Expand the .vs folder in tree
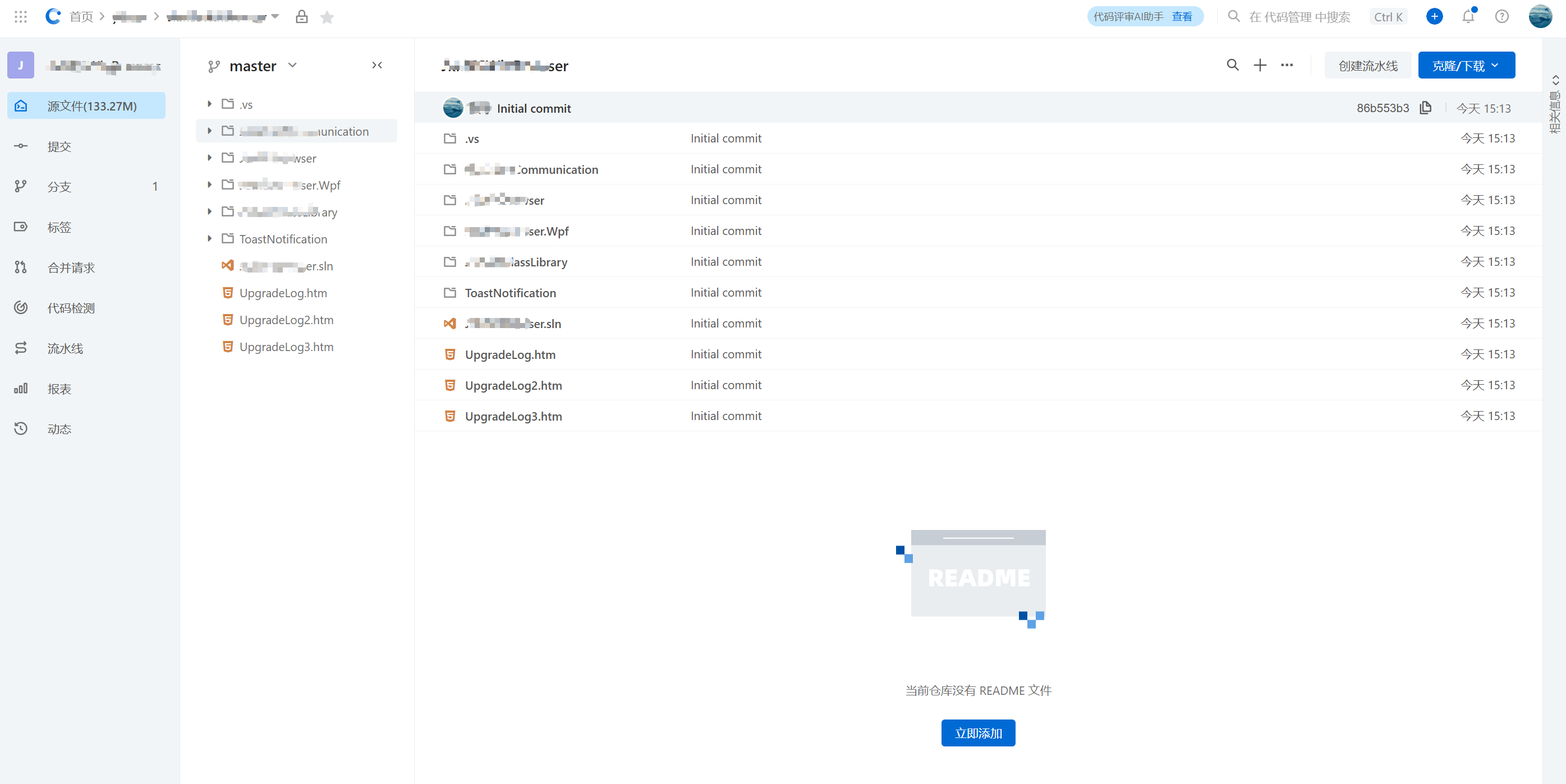 (210, 104)
